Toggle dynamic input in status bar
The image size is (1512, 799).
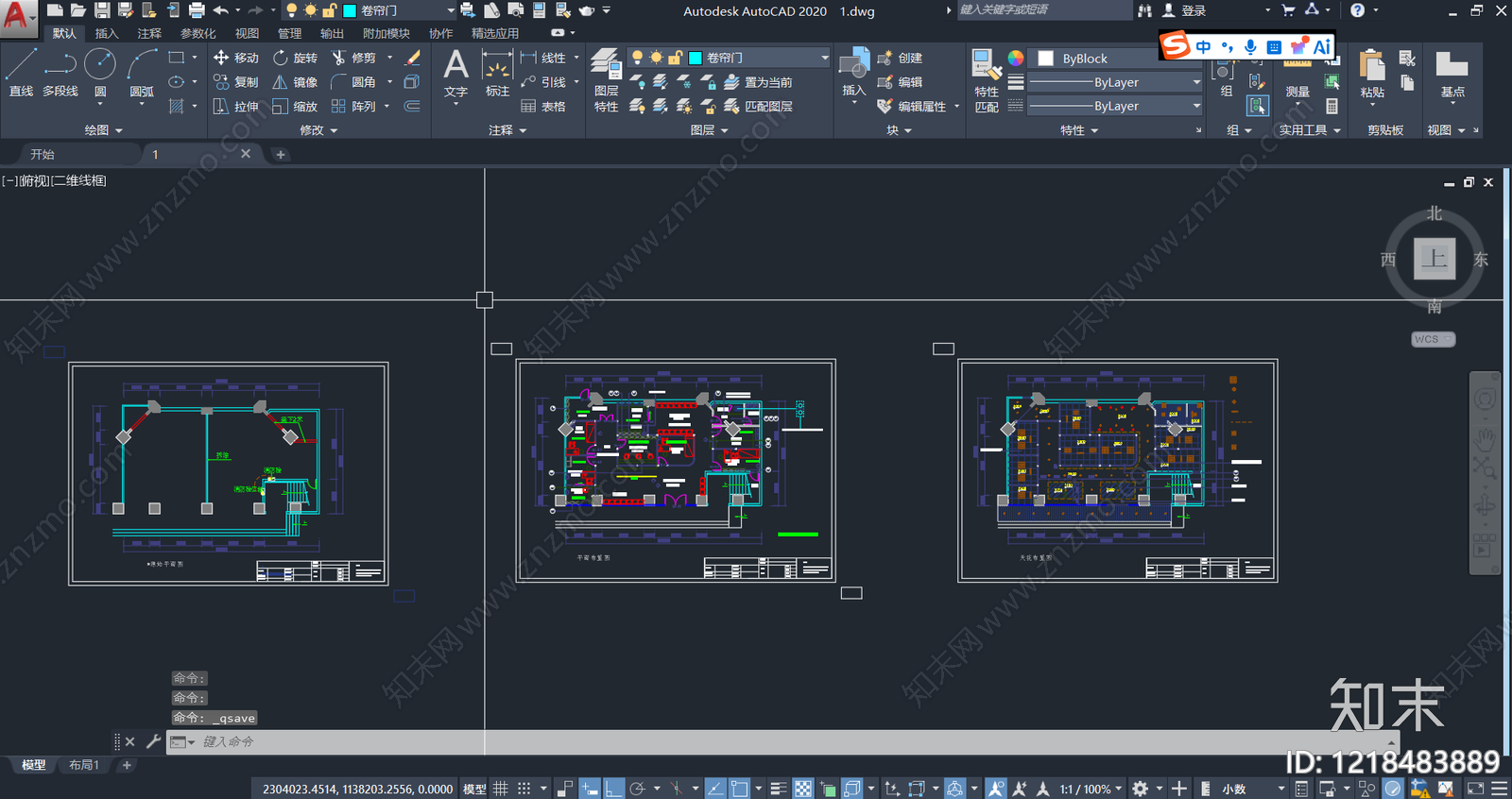click(x=590, y=789)
